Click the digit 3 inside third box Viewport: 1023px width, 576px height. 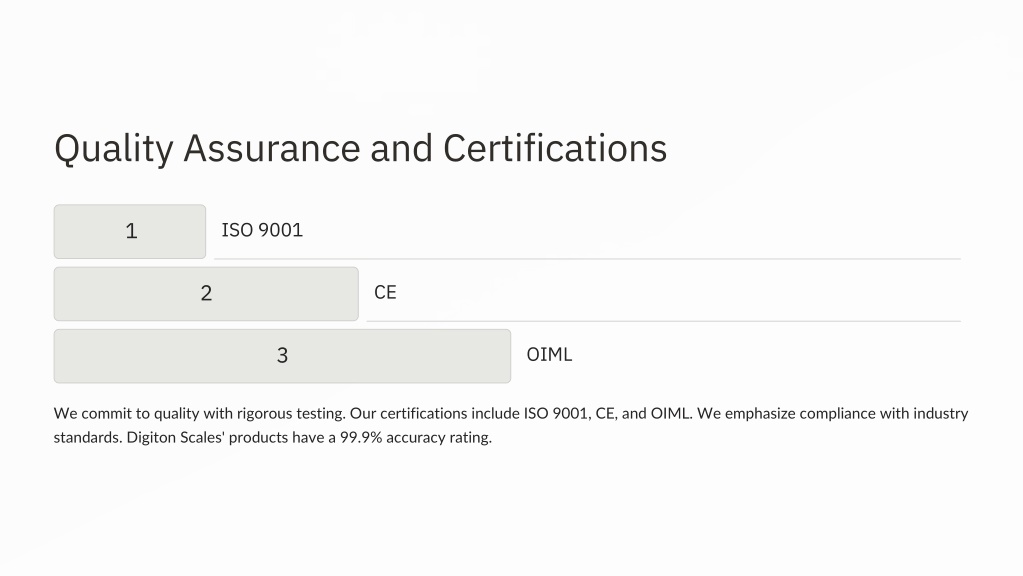click(x=282, y=356)
